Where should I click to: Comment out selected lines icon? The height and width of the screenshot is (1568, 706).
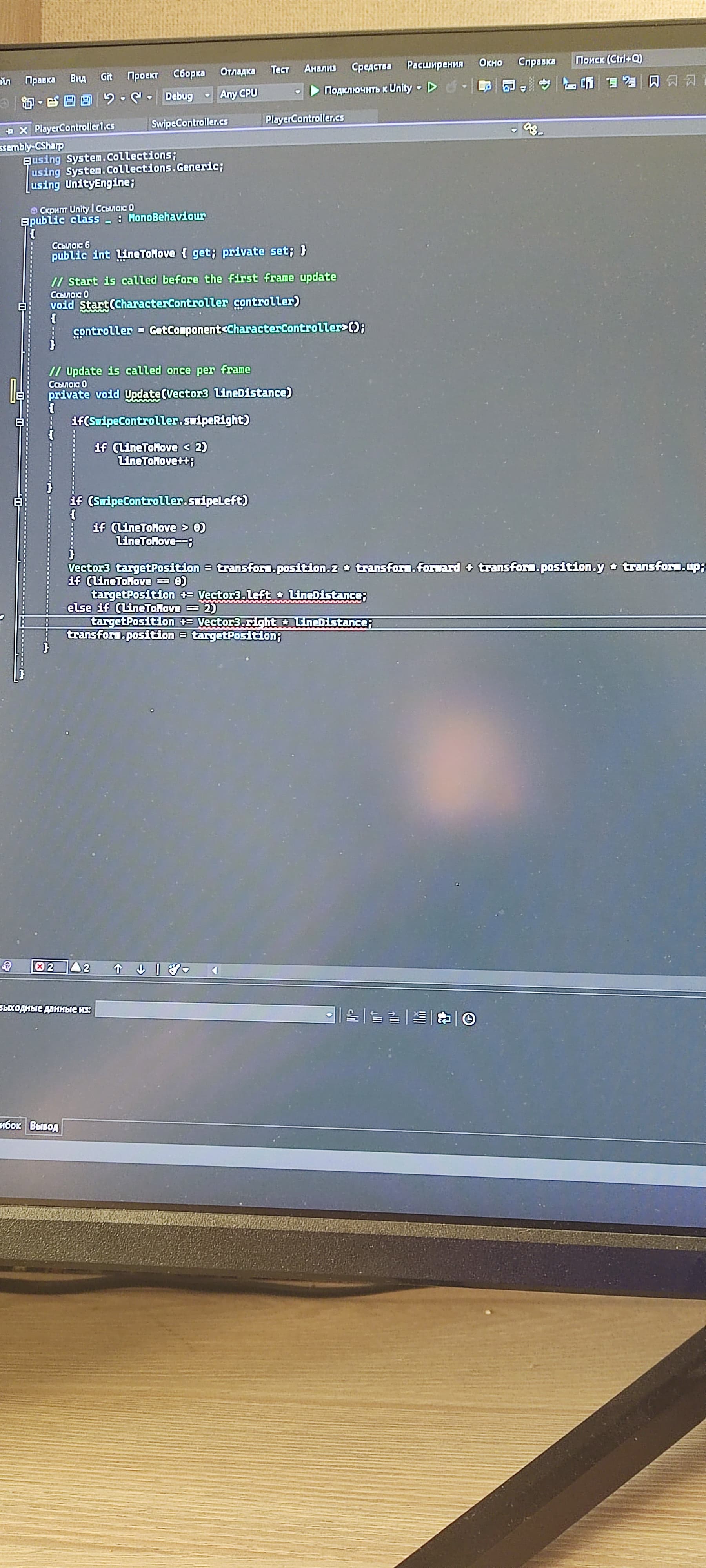click(611, 82)
